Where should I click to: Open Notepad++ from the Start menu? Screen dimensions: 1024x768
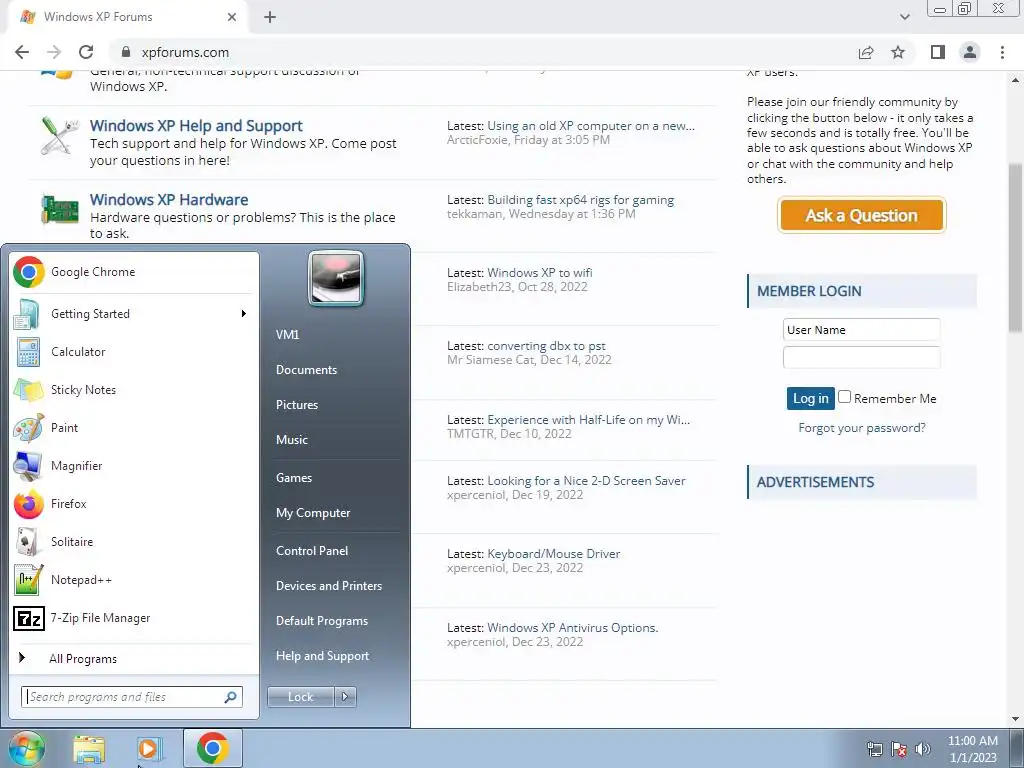pos(135,579)
